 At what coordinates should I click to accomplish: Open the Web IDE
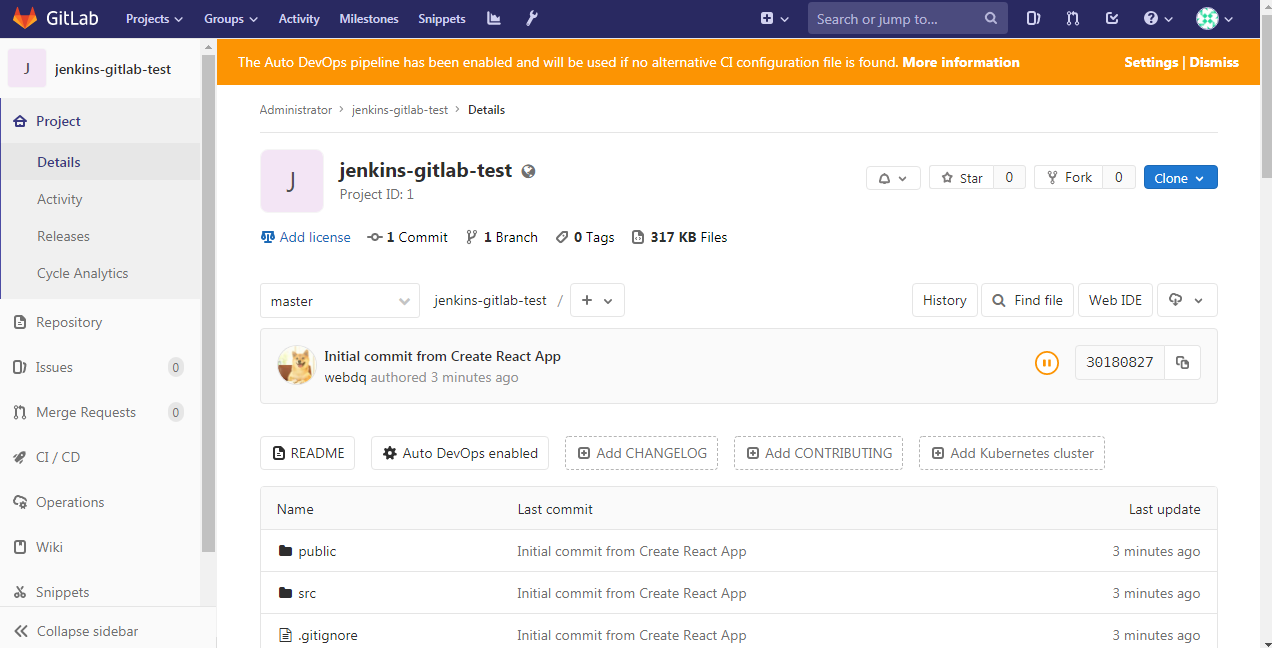pyautogui.click(x=1115, y=300)
